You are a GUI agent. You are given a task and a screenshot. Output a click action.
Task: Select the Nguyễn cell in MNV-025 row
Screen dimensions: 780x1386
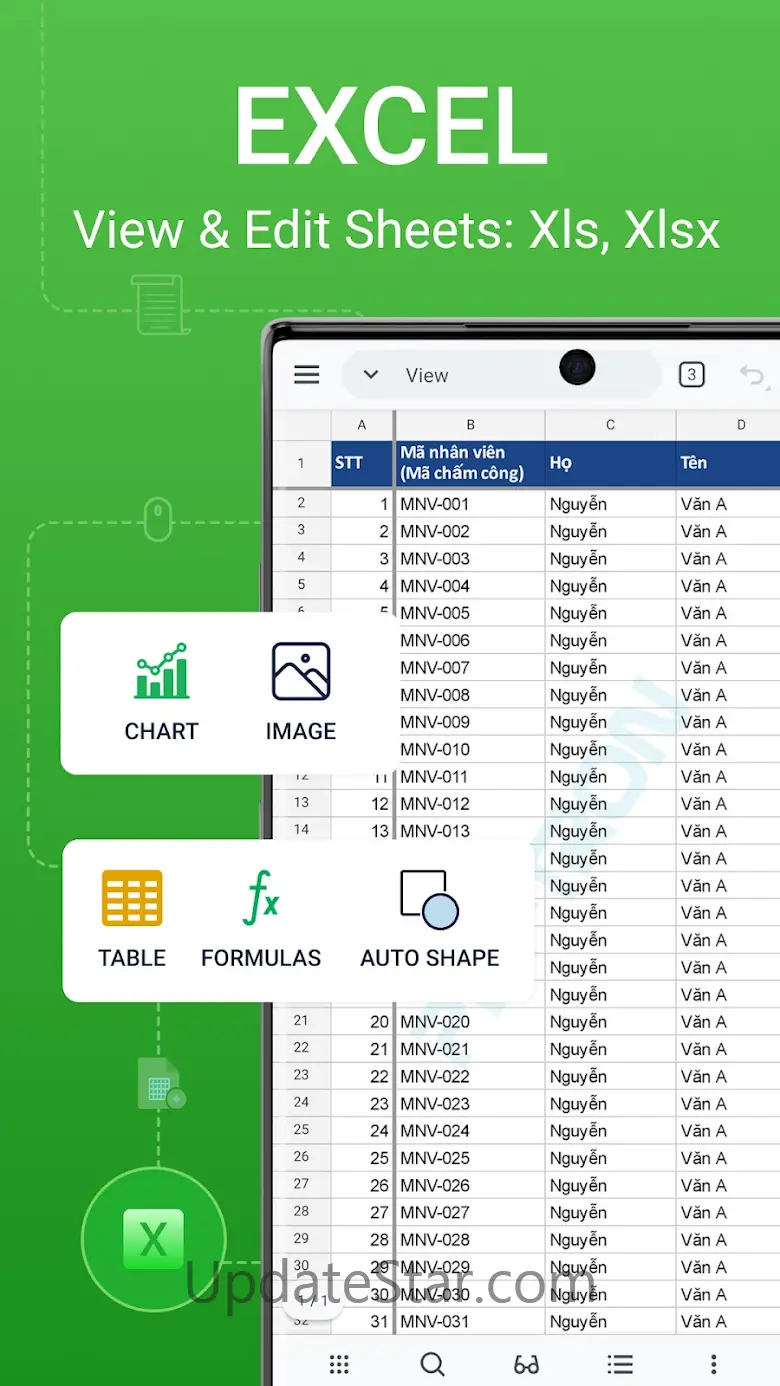coord(611,1158)
